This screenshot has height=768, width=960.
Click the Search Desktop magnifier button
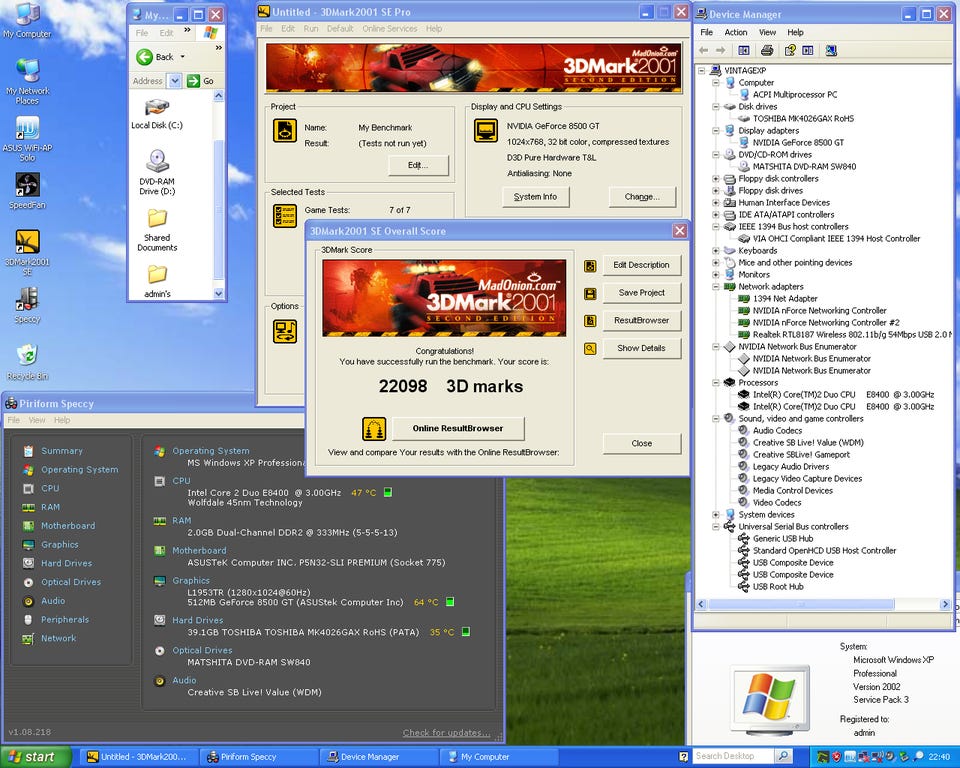pyautogui.click(x=783, y=756)
